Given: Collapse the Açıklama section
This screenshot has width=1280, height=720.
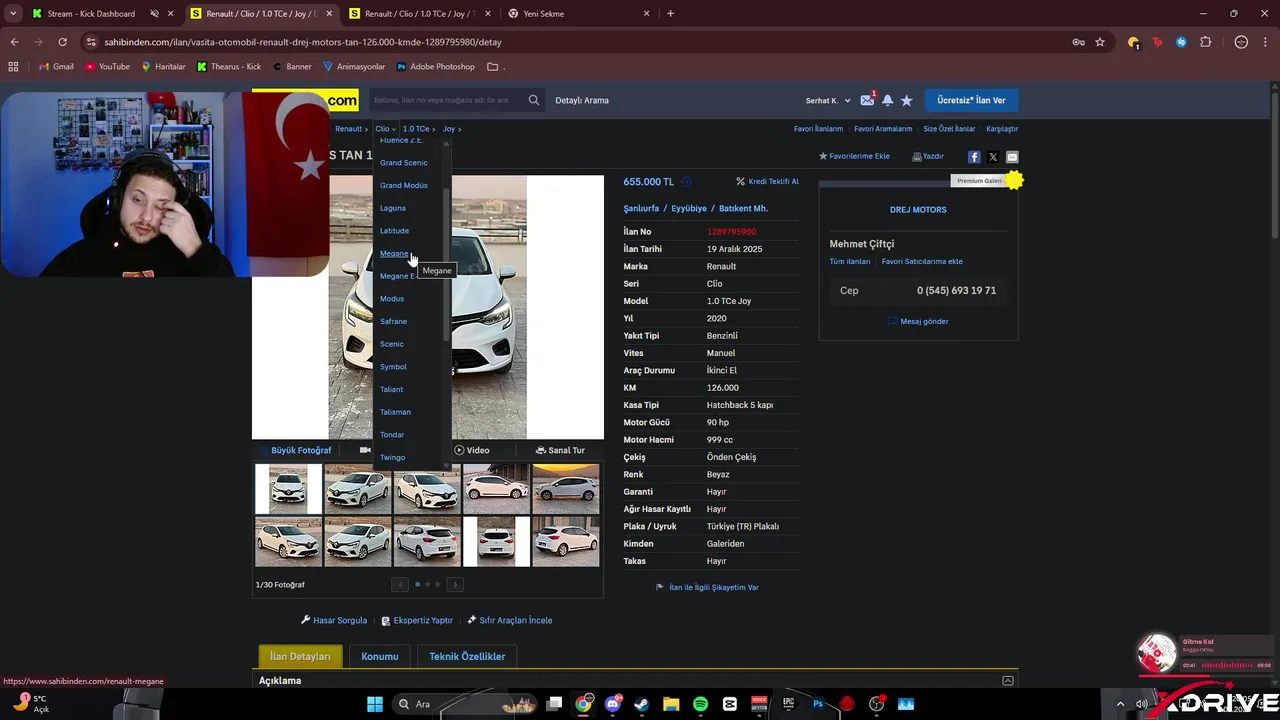Looking at the screenshot, I should point(1008,681).
